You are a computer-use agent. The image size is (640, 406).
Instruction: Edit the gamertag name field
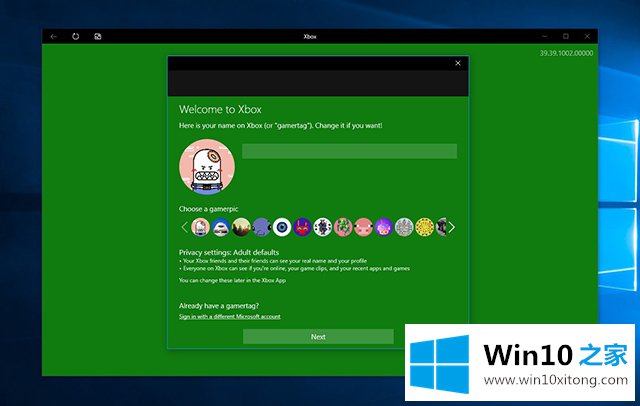[x=349, y=151]
